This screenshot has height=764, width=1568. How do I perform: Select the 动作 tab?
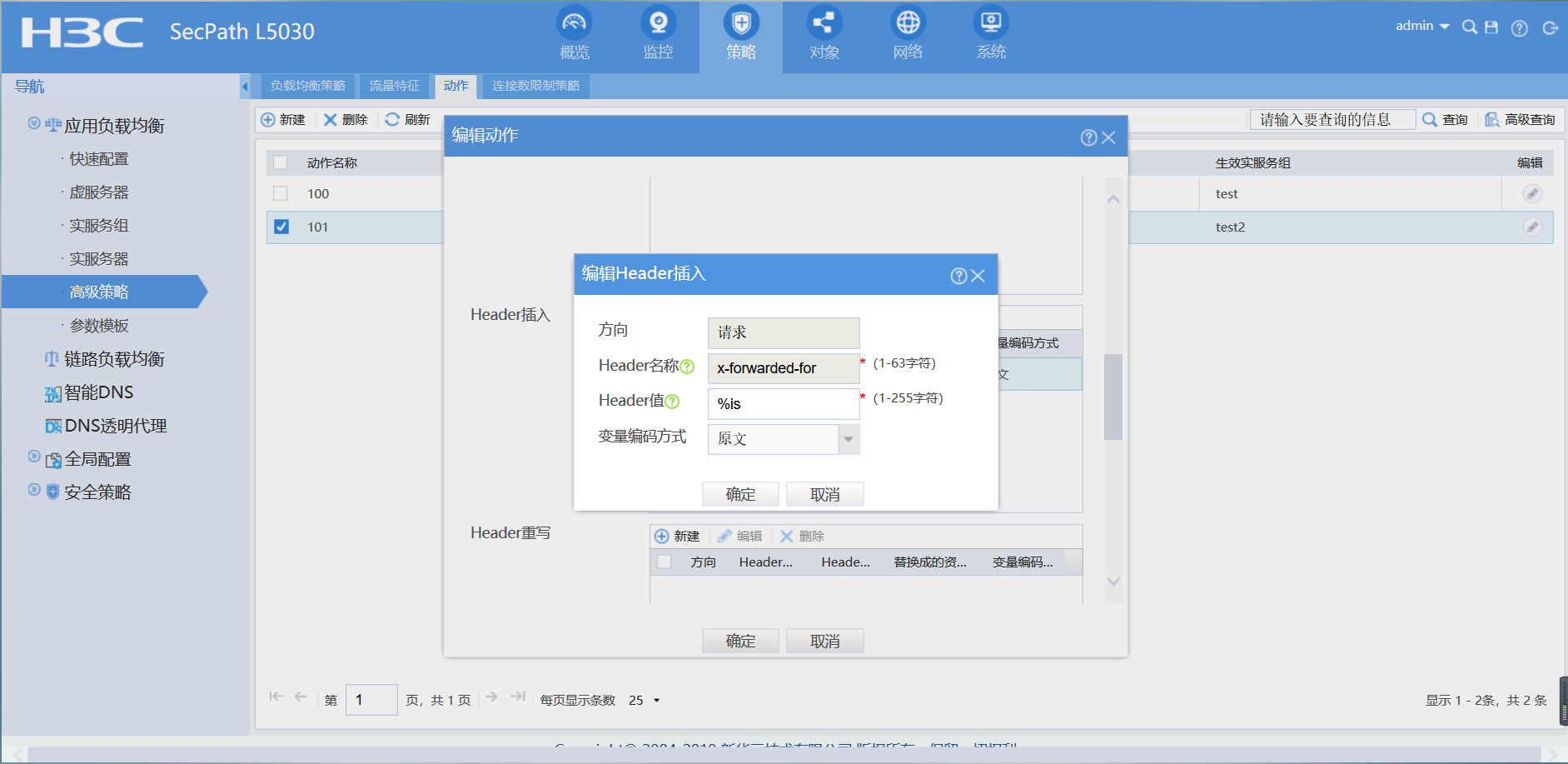(x=456, y=86)
